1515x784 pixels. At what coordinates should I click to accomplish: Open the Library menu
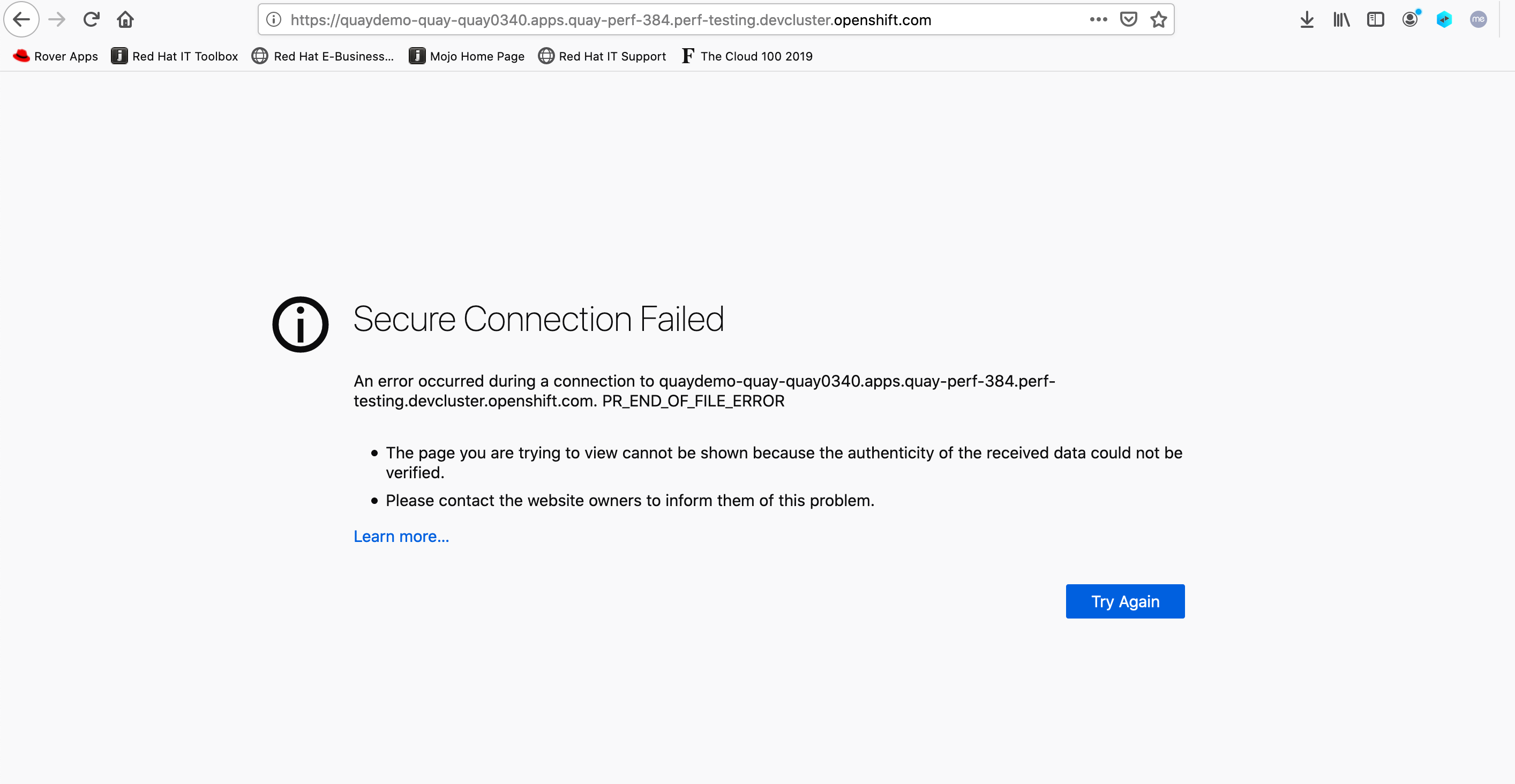point(1341,20)
